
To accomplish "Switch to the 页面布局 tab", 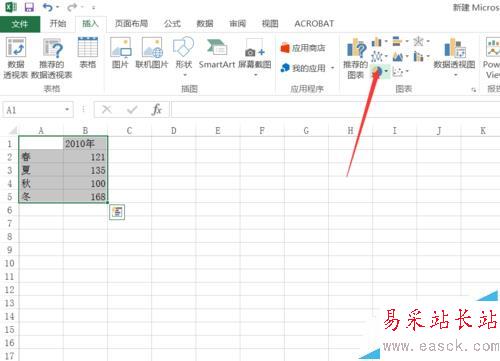I will coord(131,24).
